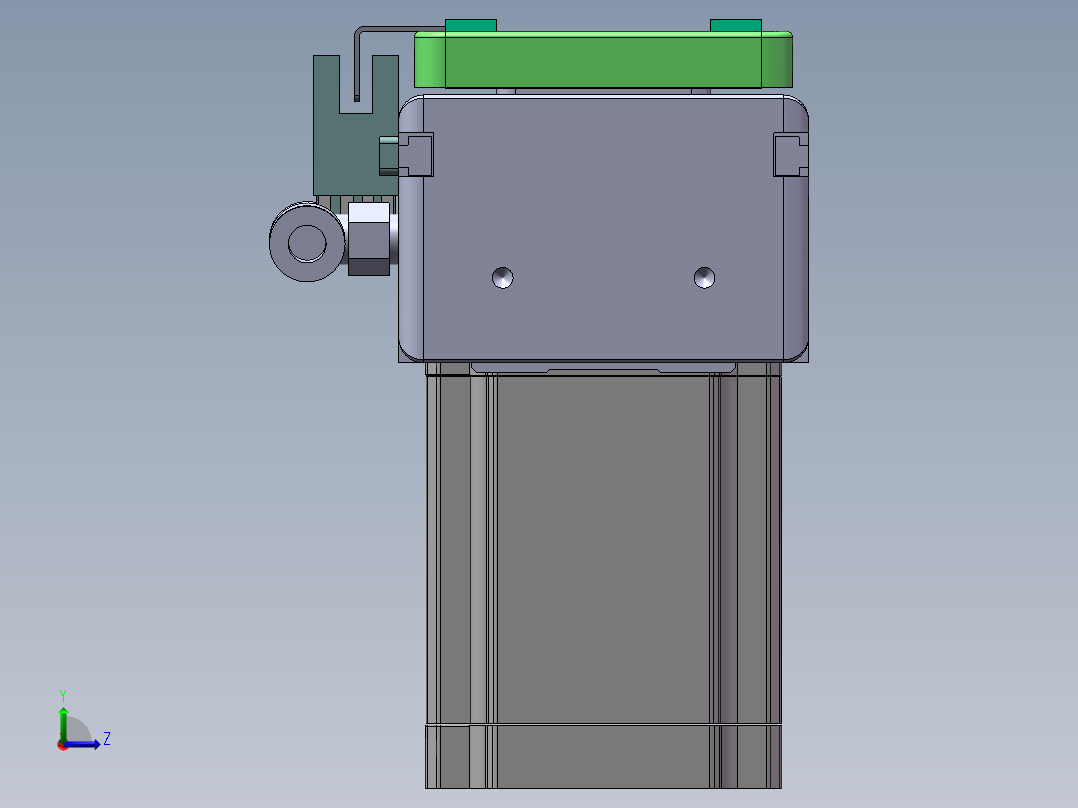Select the bright green top plate
Viewport: 1078px width, 808px height.
tap(603, 61)
